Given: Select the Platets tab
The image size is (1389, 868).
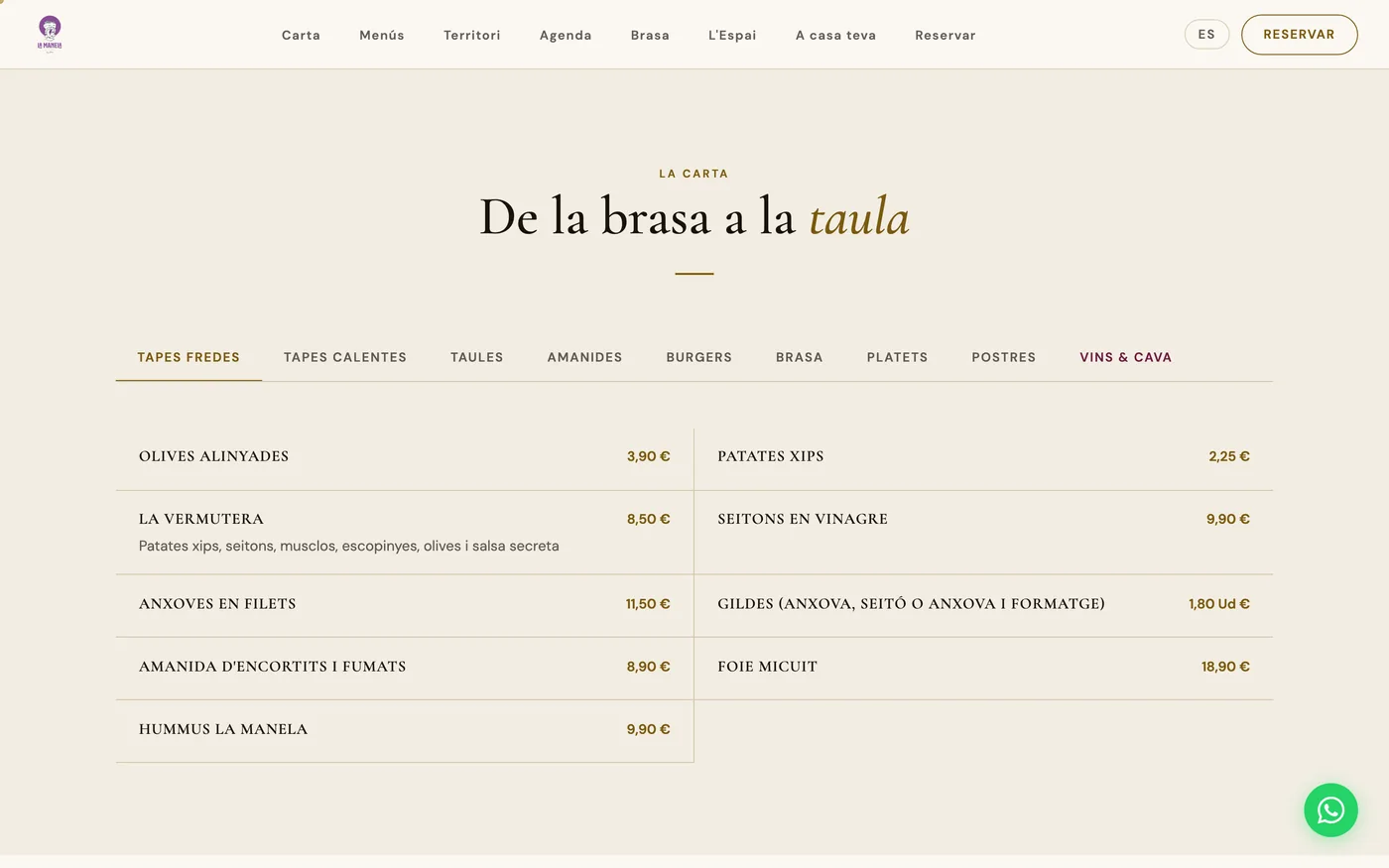Looking at the screenshot, I should pyautogui.click(x=897, y=357).
